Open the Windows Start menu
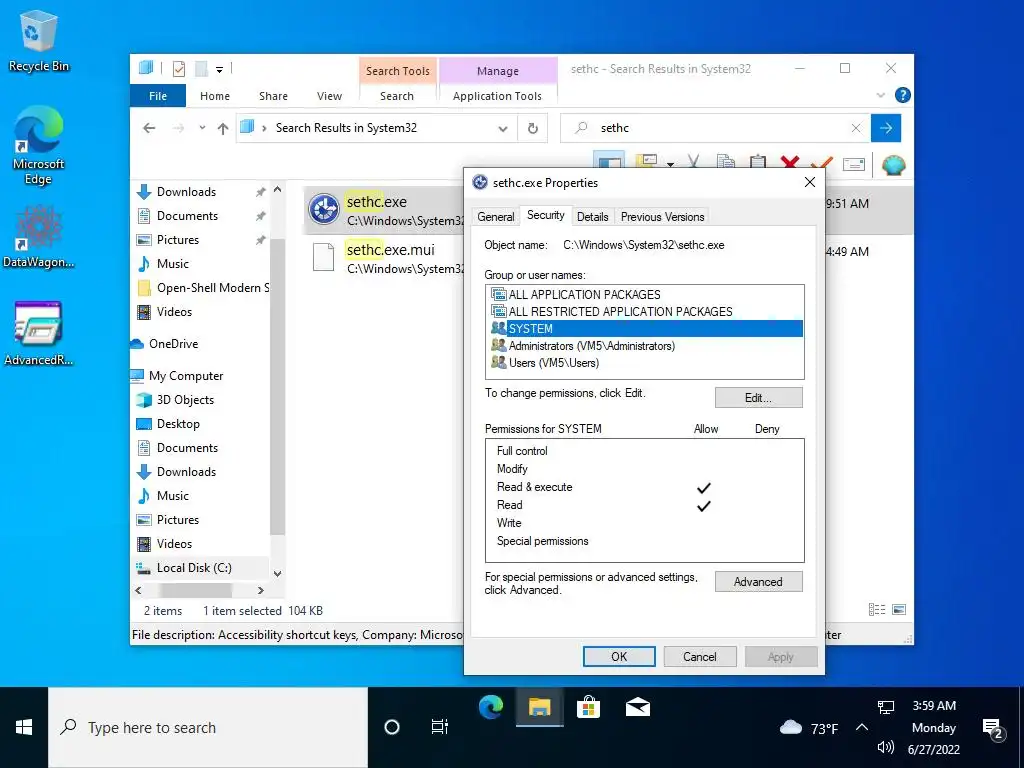The image size is (1024, 768). [x=24, y=727]
